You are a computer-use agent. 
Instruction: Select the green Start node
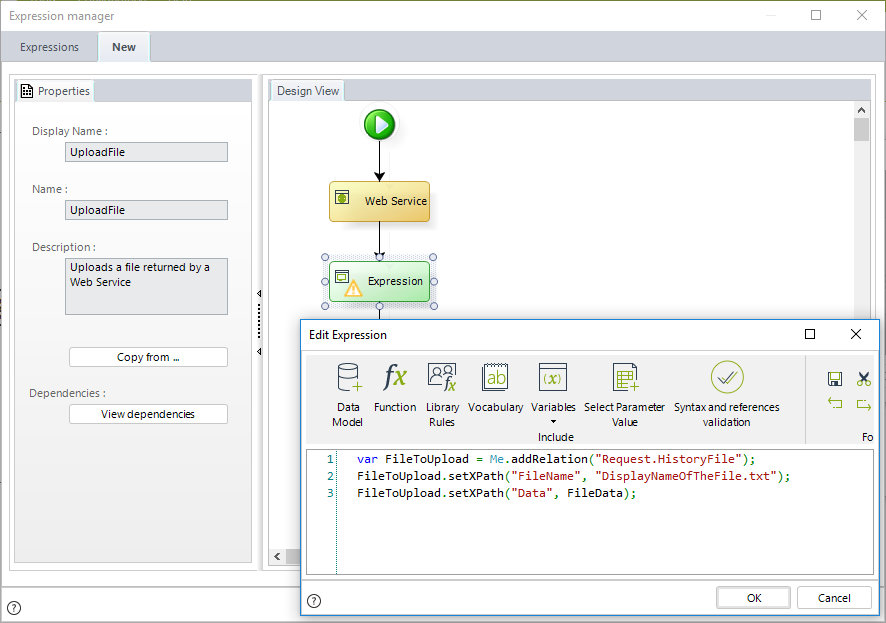(379, 124)
